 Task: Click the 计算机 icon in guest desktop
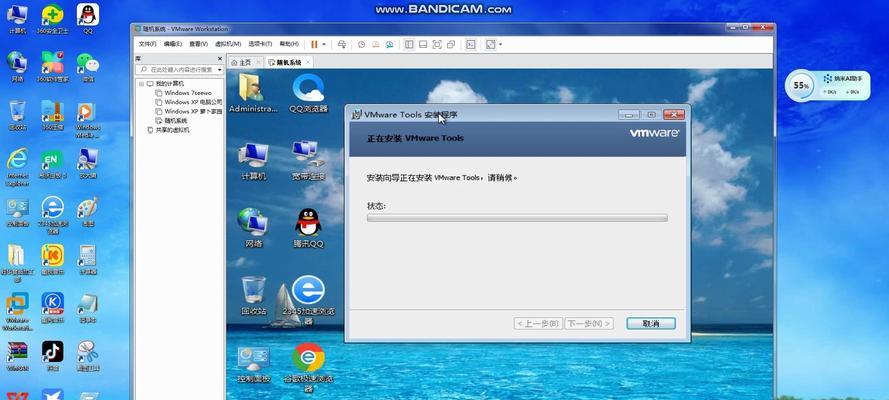pyautogui.click(x=253, y=161)
